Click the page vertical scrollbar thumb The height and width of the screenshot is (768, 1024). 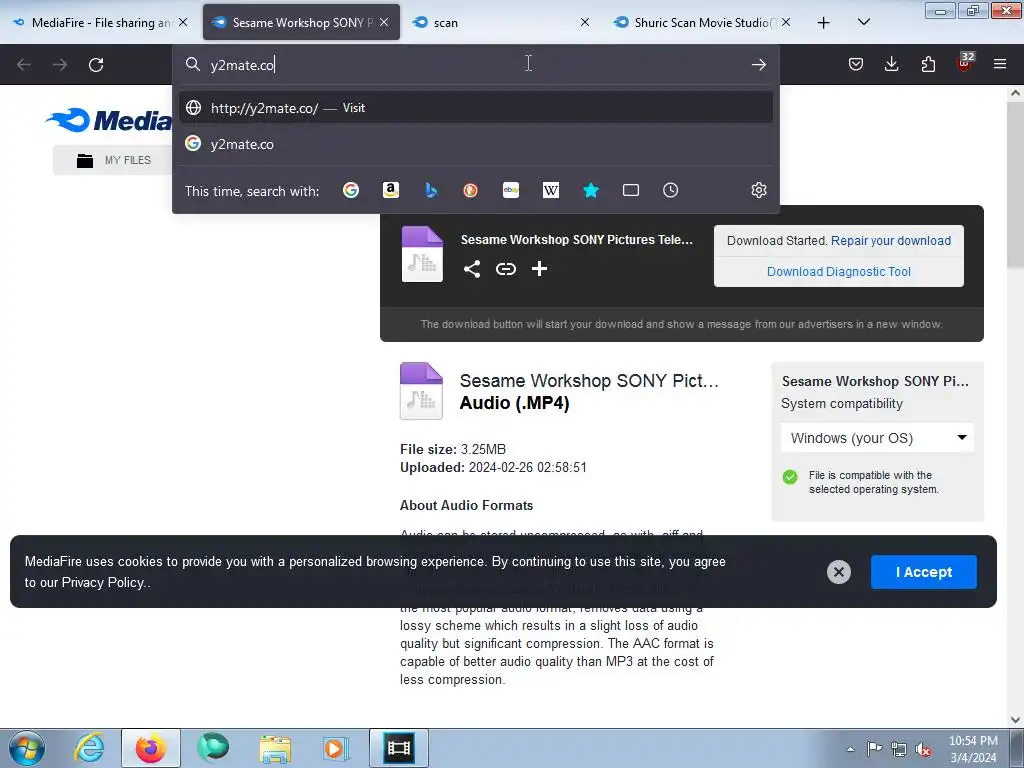tap(1014, 185)
